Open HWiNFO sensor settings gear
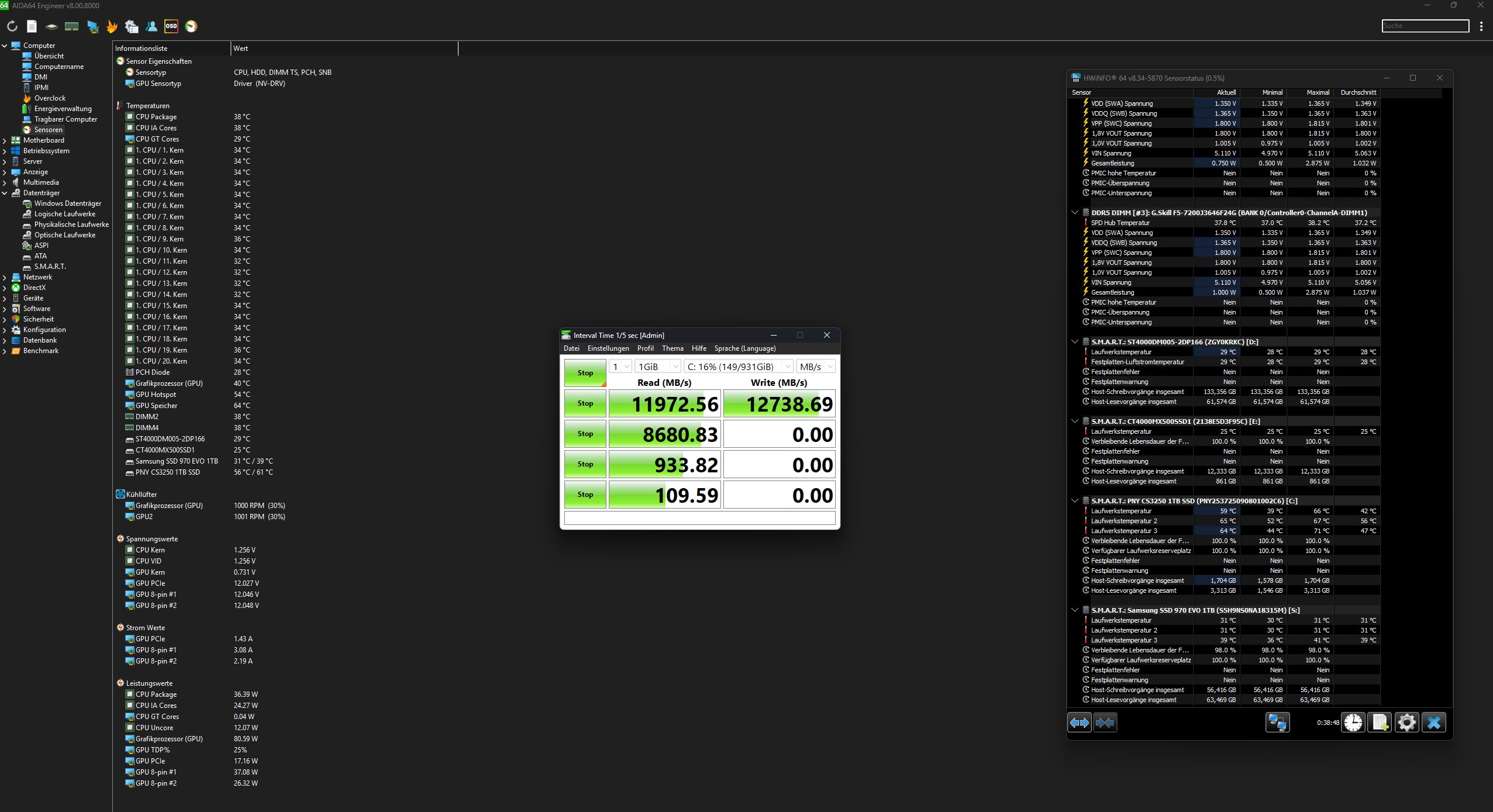The width and height of the screenshot is (1493, 812). (x=1406, y=723)
